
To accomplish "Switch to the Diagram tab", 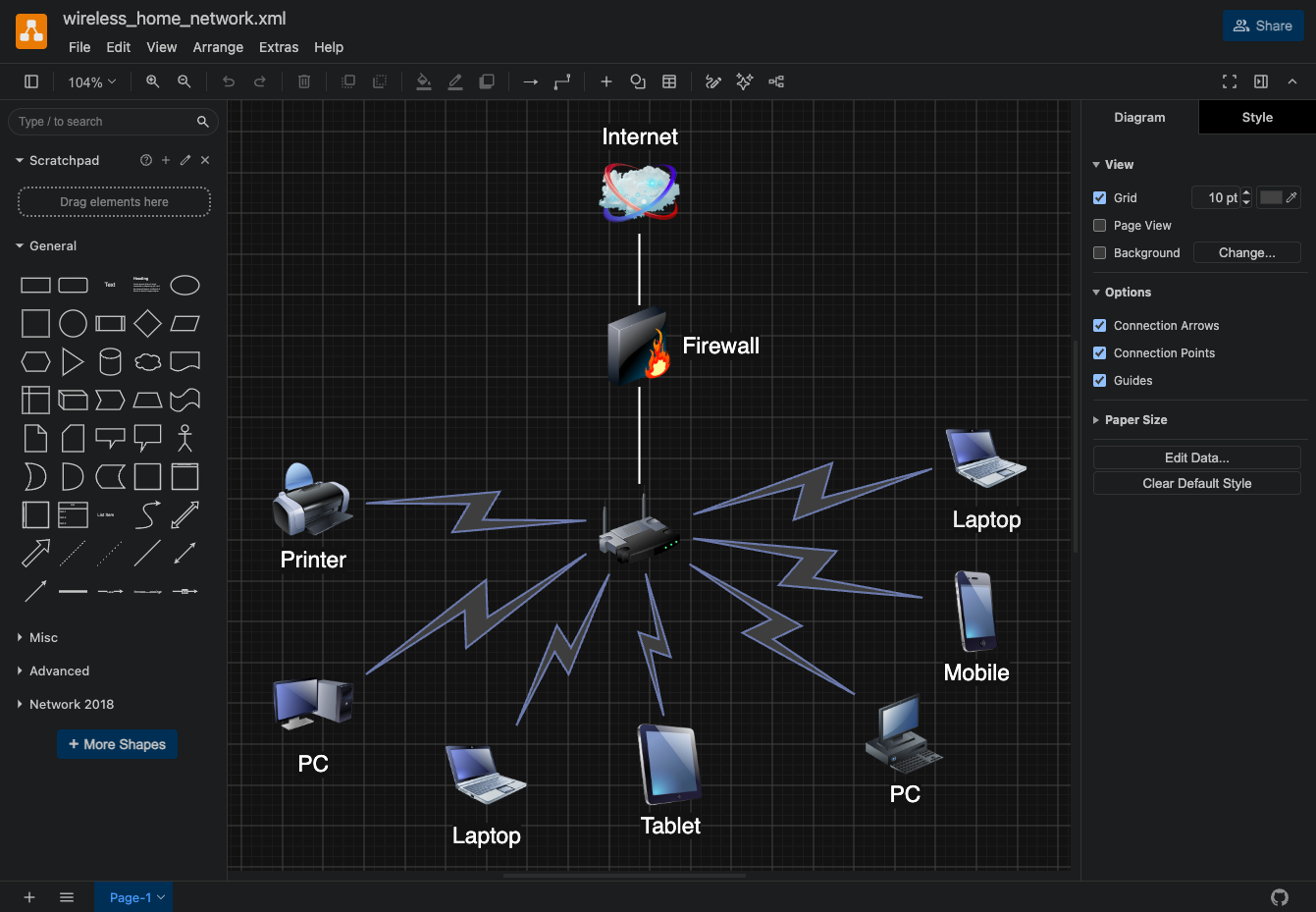I will point(1139,117).
